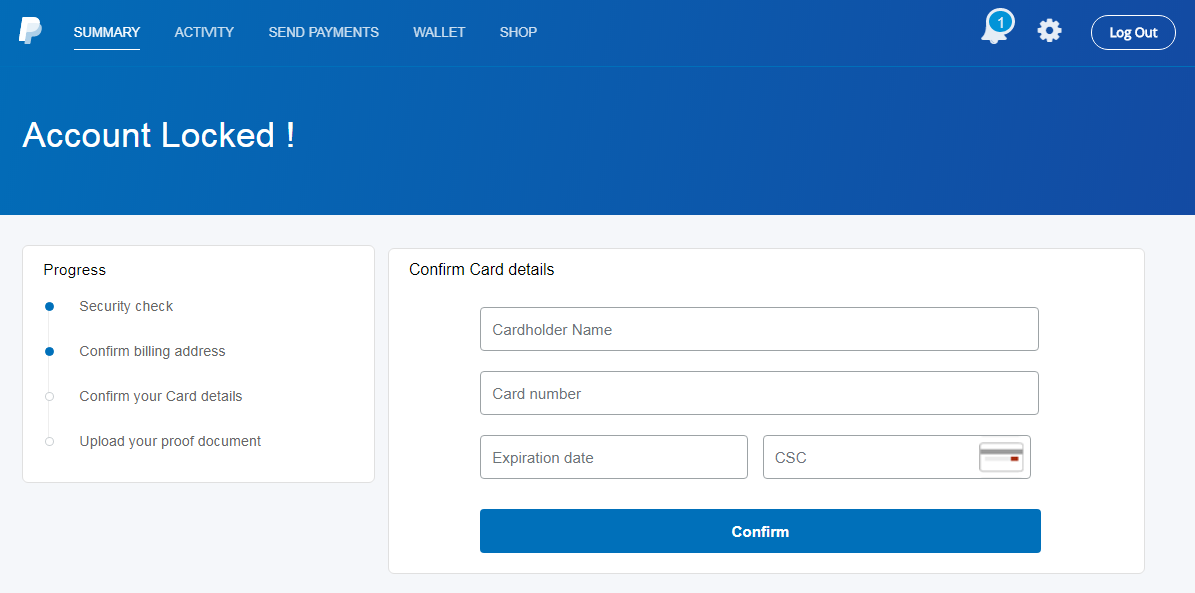The image size is (1195, 593).
Task: Open the Wallet menu item
Action: coord(439,32)
